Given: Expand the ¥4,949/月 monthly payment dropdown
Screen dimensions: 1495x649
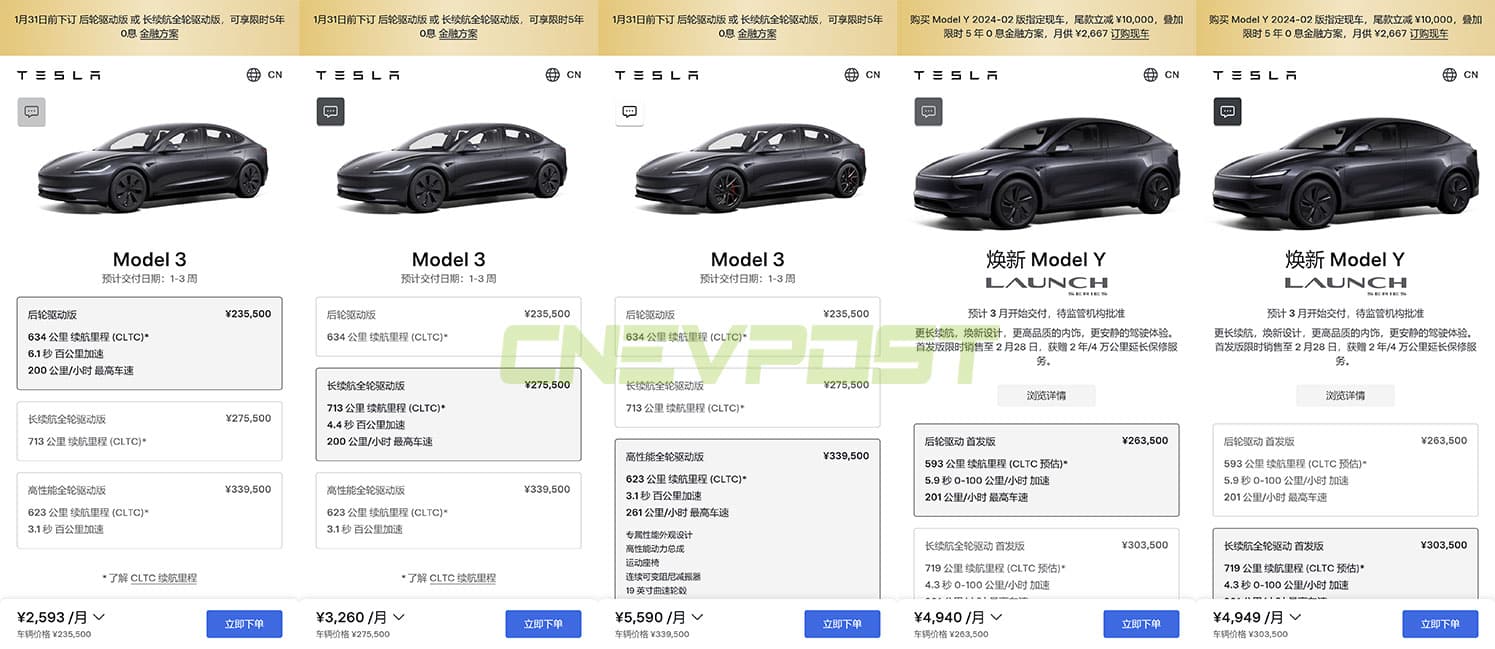Looking at the screenshot, I should pyautogui.click(x=1296, y=616).
